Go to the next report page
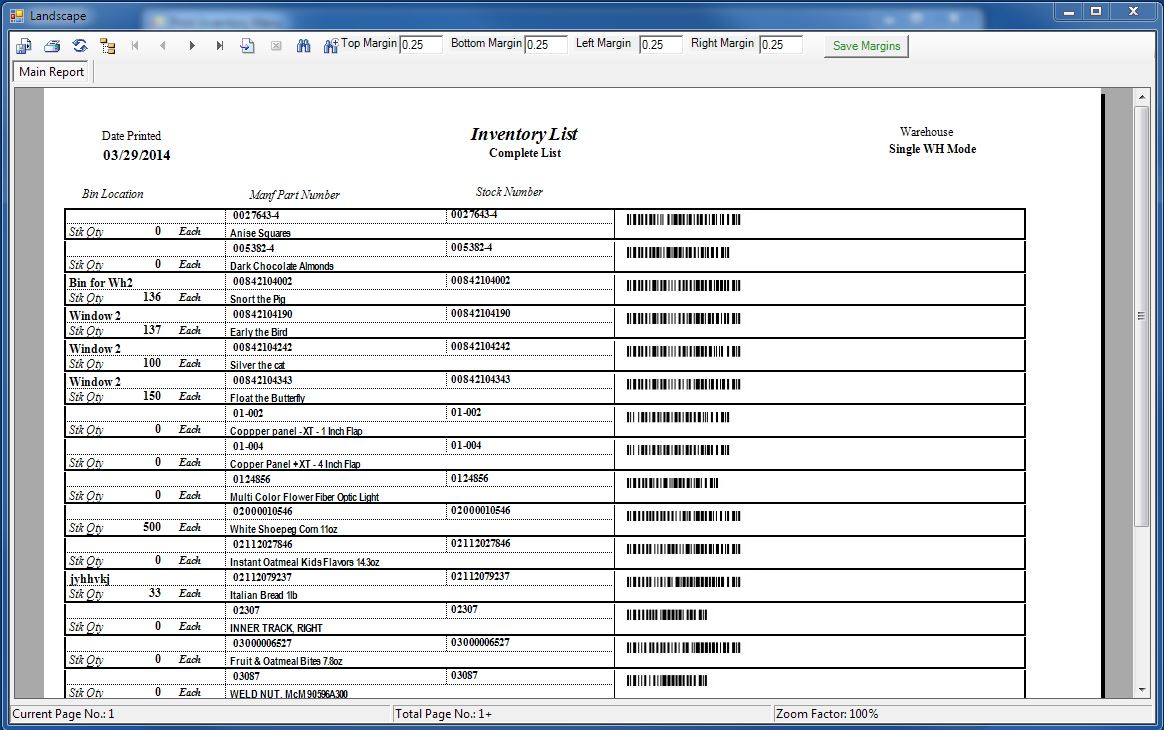 (192, 46)
